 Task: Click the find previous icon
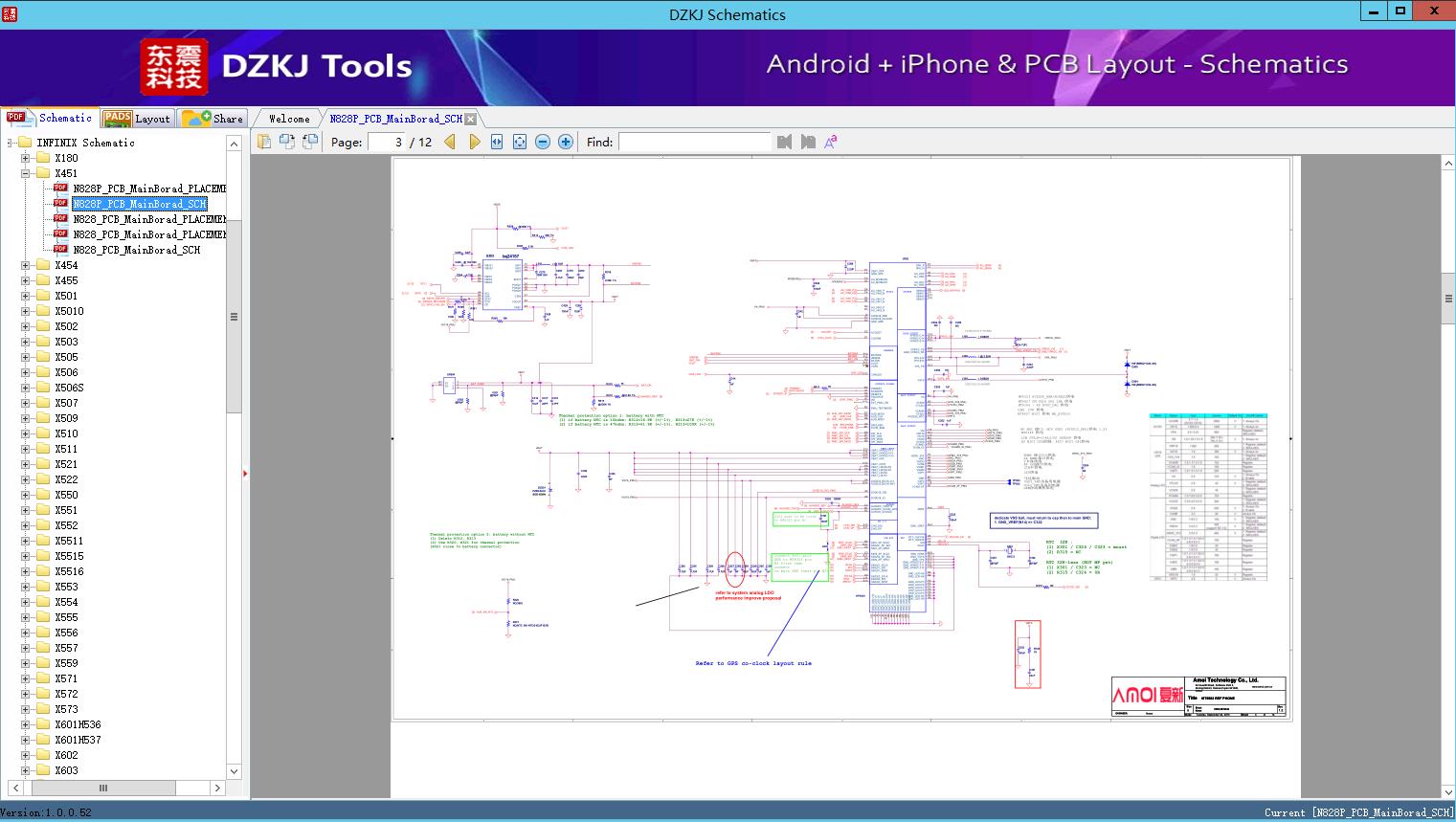click(x=785, y=142)
